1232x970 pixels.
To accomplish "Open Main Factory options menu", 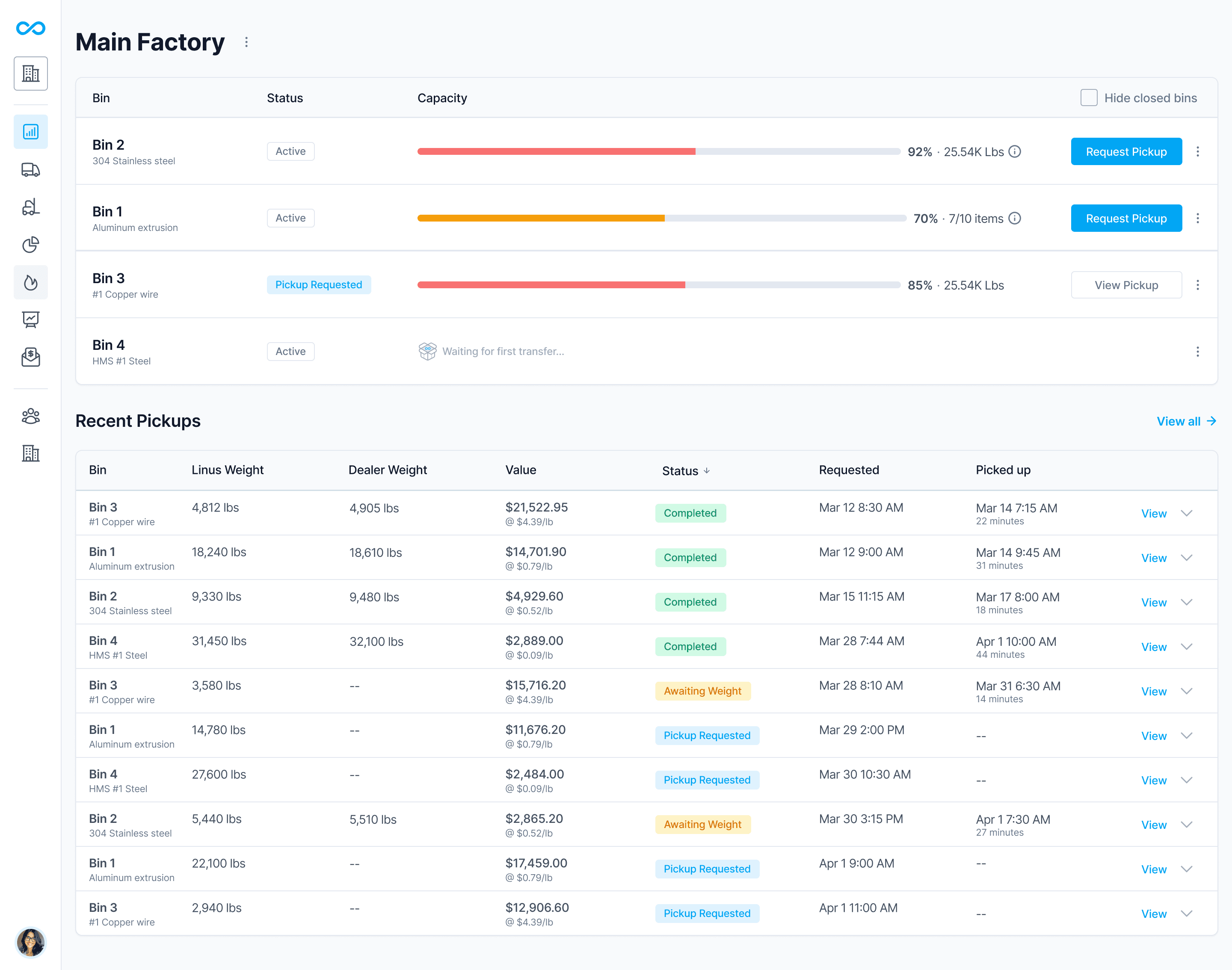I will [246, 42].
